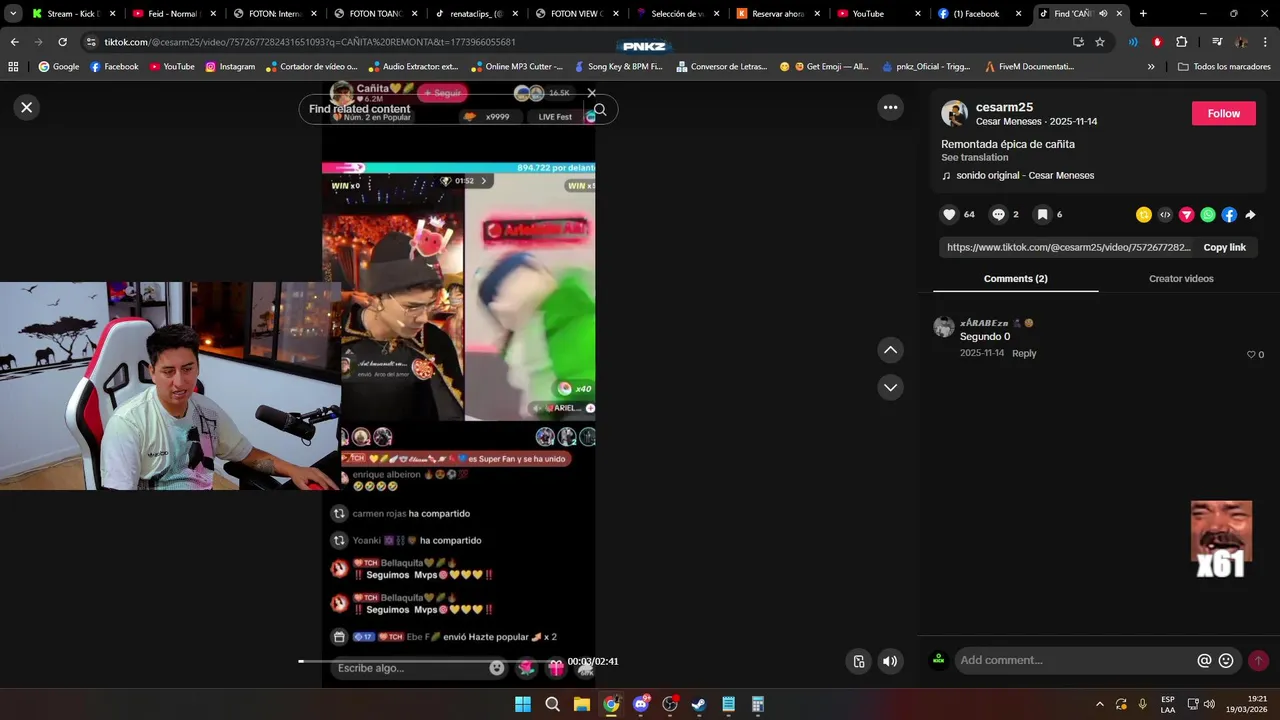Click the browser back arrow
The image size is (1280, 720).
coord(15,42)
